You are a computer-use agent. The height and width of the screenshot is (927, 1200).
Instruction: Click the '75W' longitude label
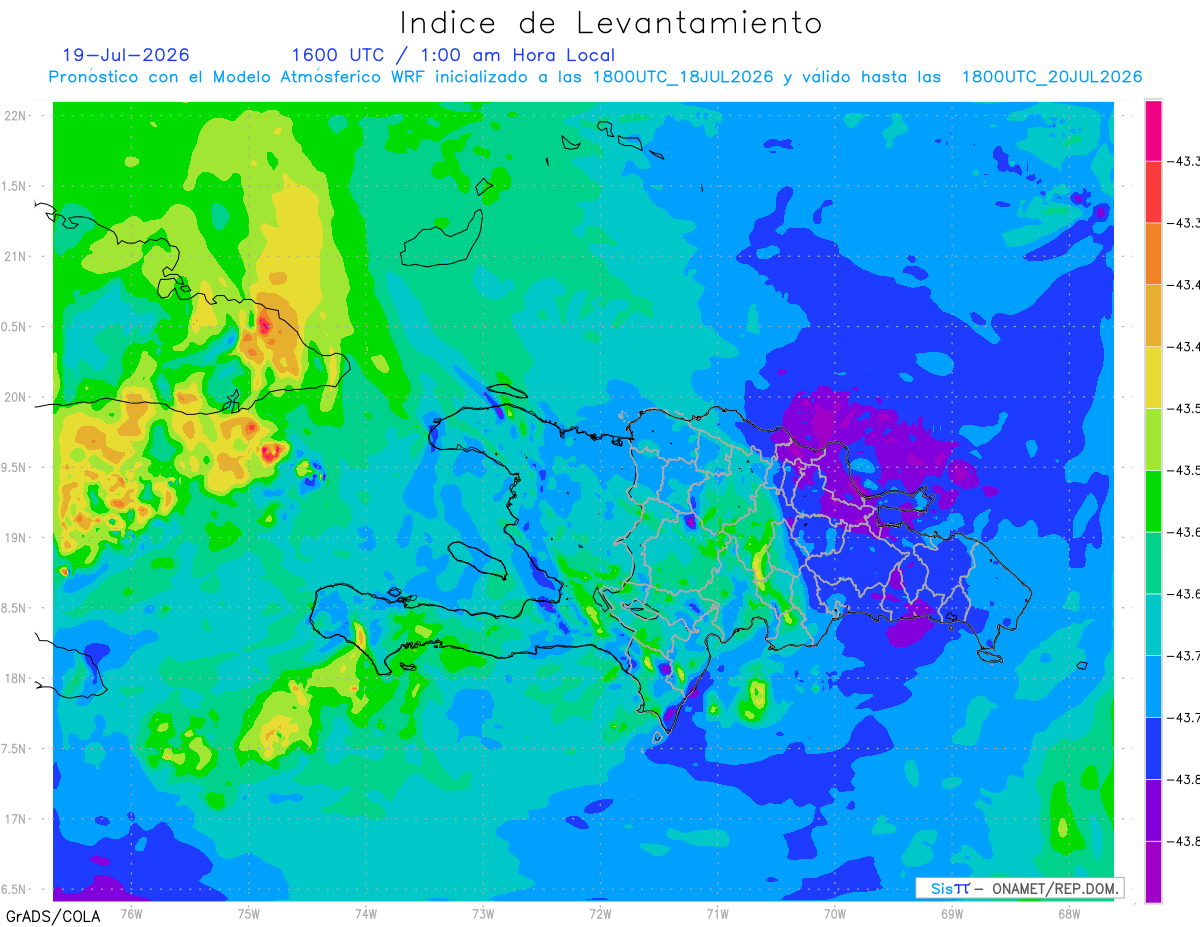[x=249, y=912]
